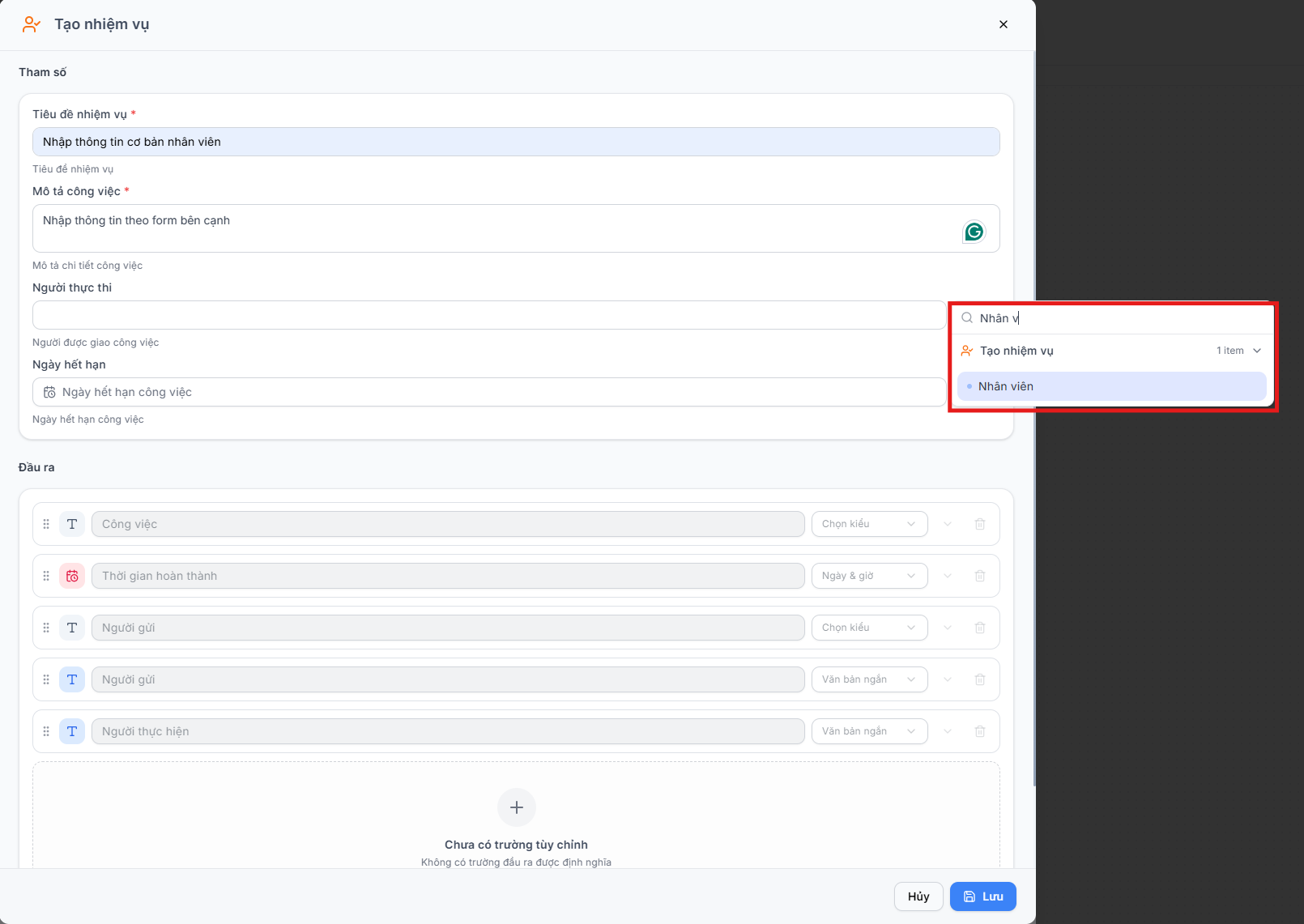Select Nhân viên from search results

1111,386
